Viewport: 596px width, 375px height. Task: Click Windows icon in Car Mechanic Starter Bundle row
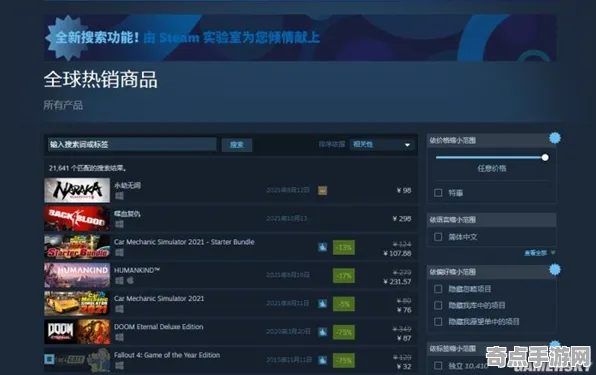click(119, 252)
